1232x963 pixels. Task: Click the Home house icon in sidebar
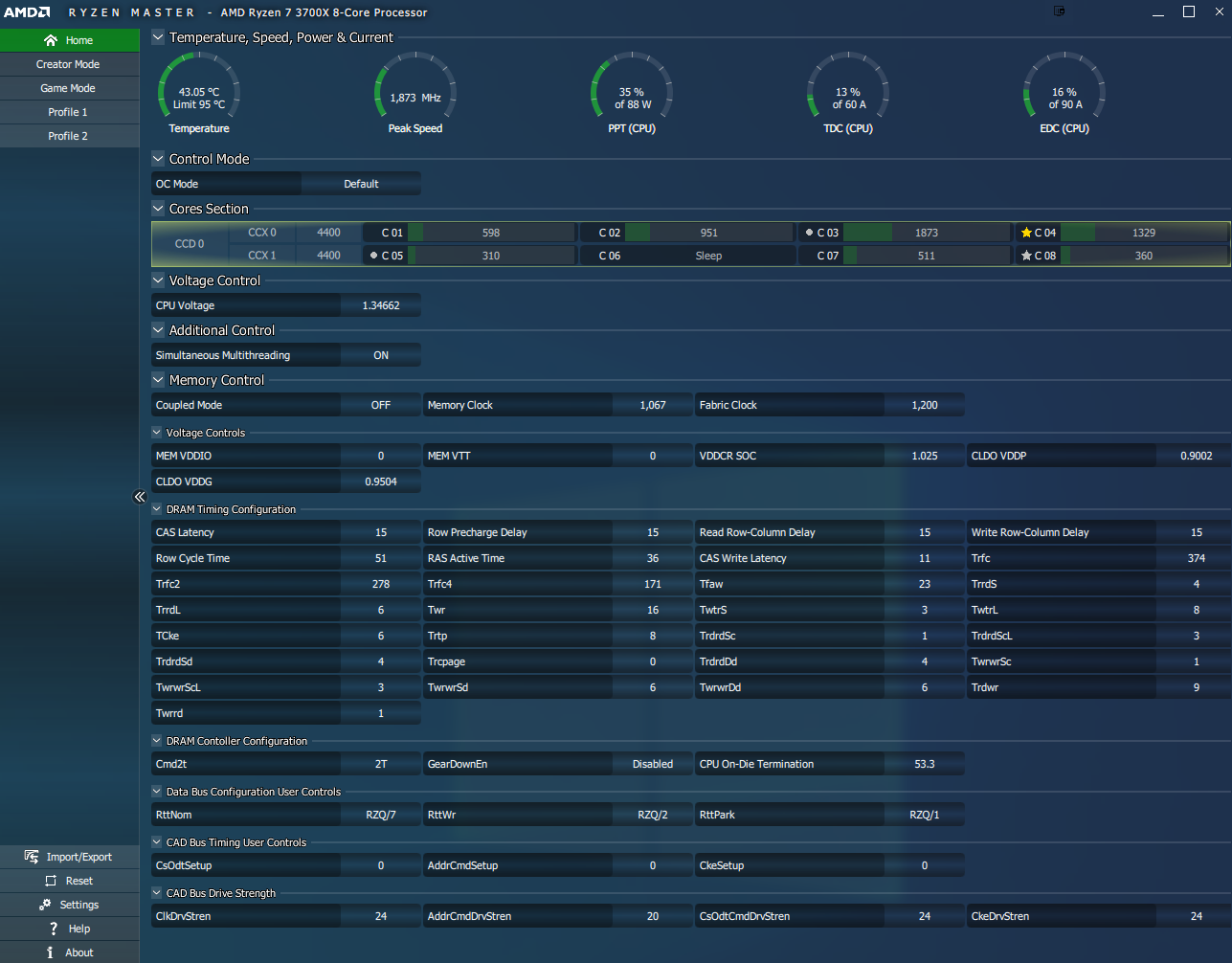[51, 40]
